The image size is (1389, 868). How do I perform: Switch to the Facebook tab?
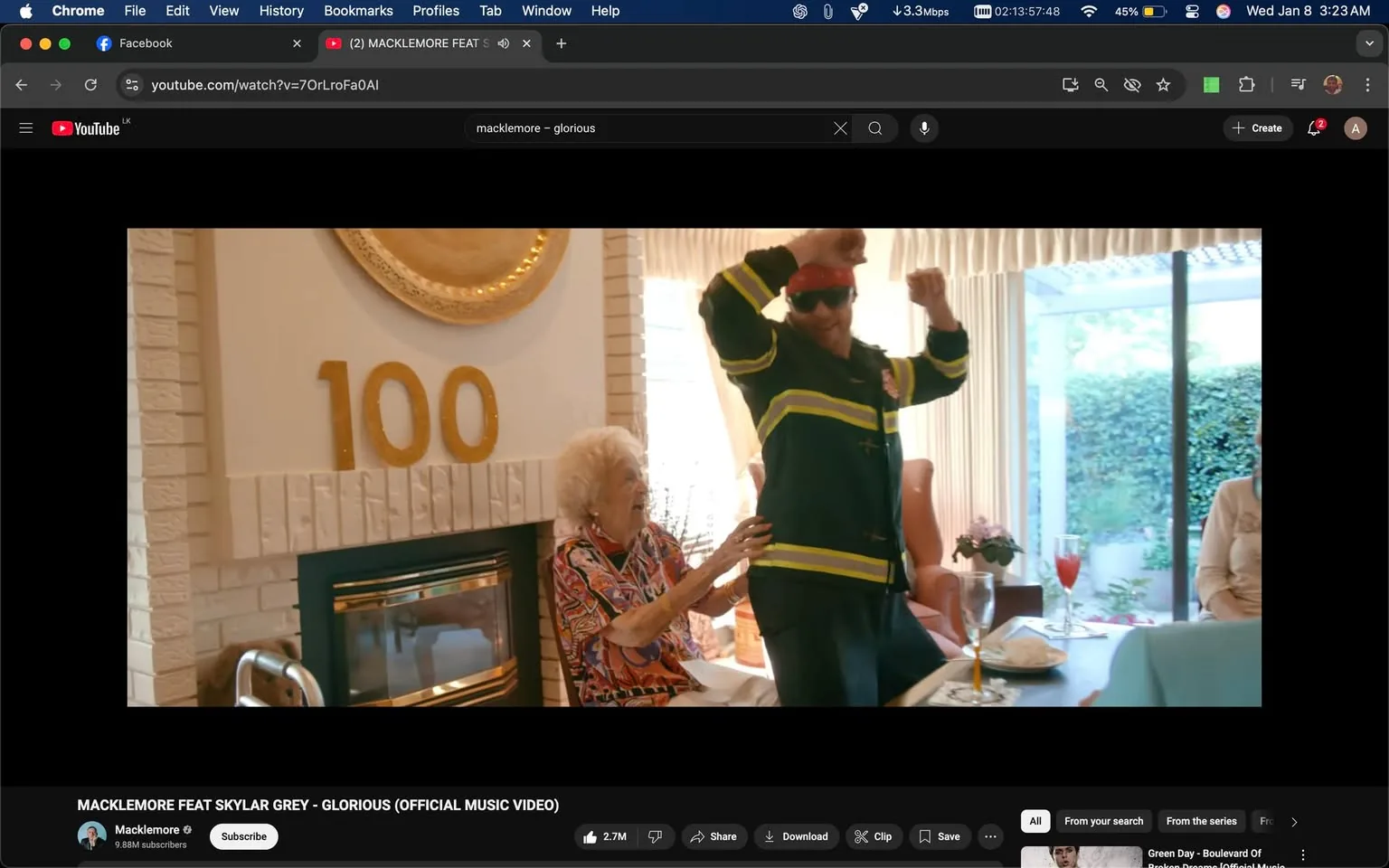click(146, 43)
